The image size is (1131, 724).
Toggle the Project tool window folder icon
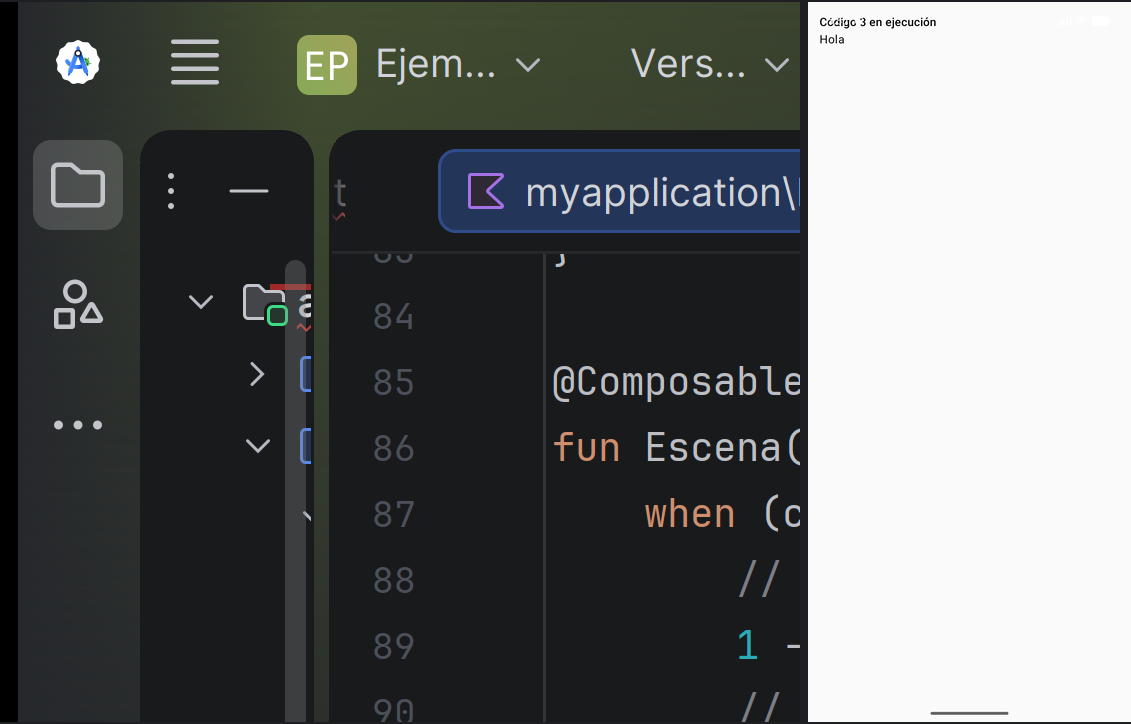click(78, 185)
